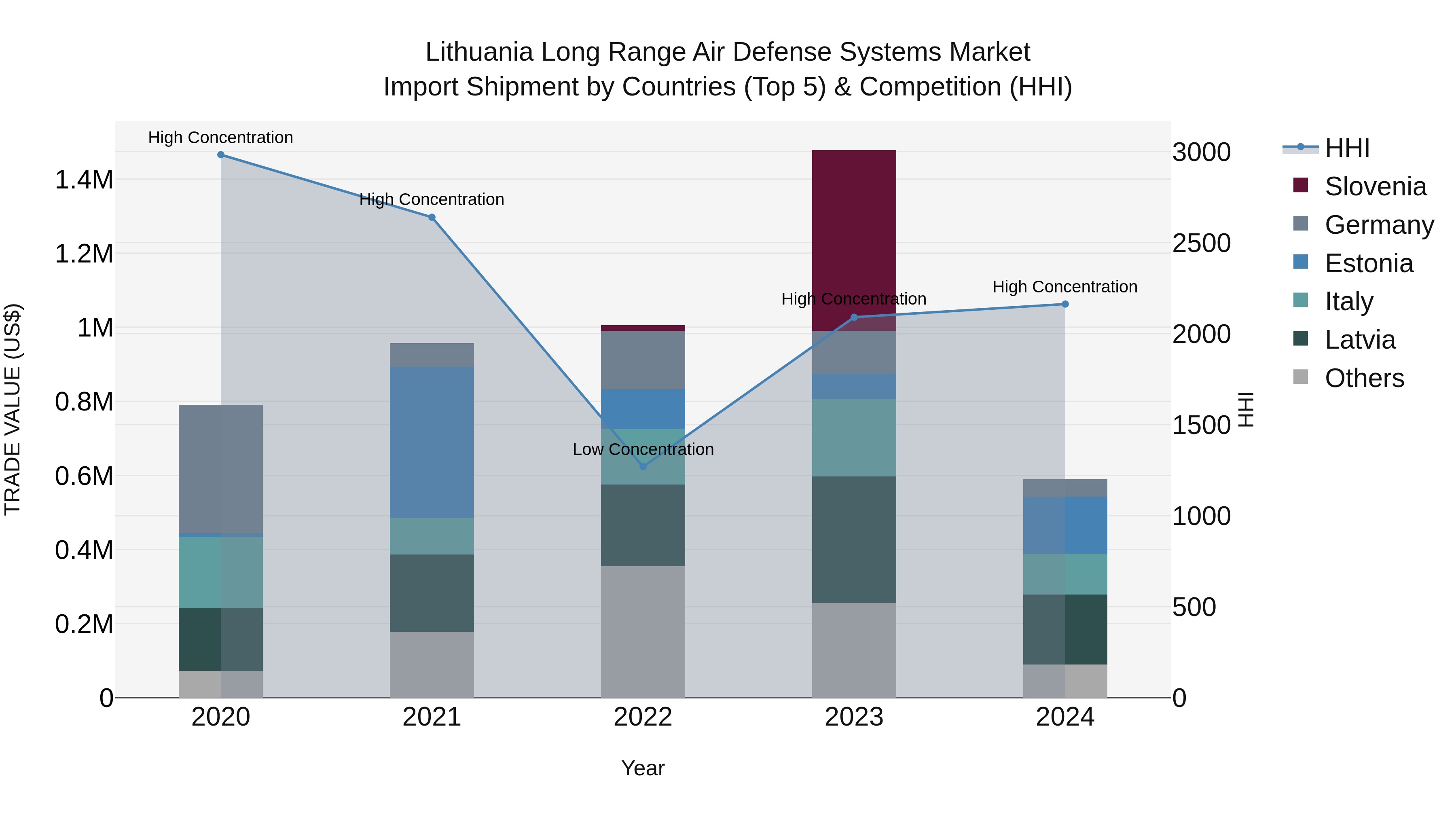Select the Estonia segment in 2021 bar

tap(432, 442)
